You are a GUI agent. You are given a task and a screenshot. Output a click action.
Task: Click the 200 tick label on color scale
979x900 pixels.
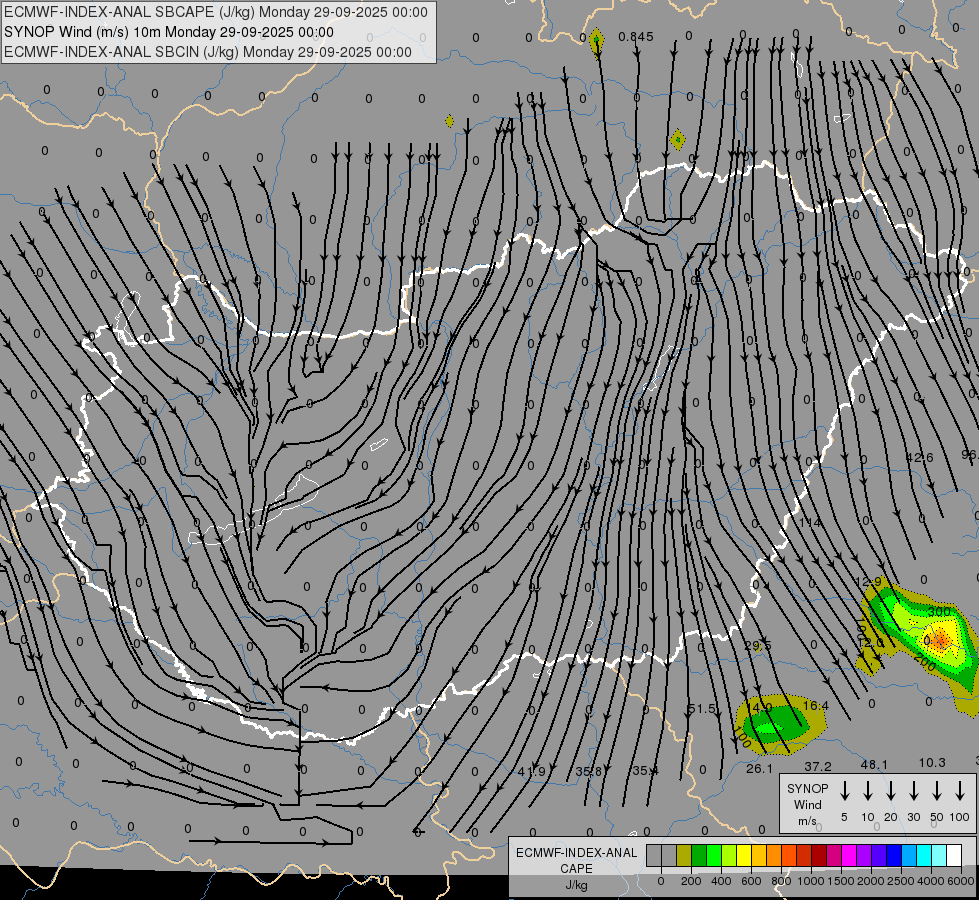[691, 881]
